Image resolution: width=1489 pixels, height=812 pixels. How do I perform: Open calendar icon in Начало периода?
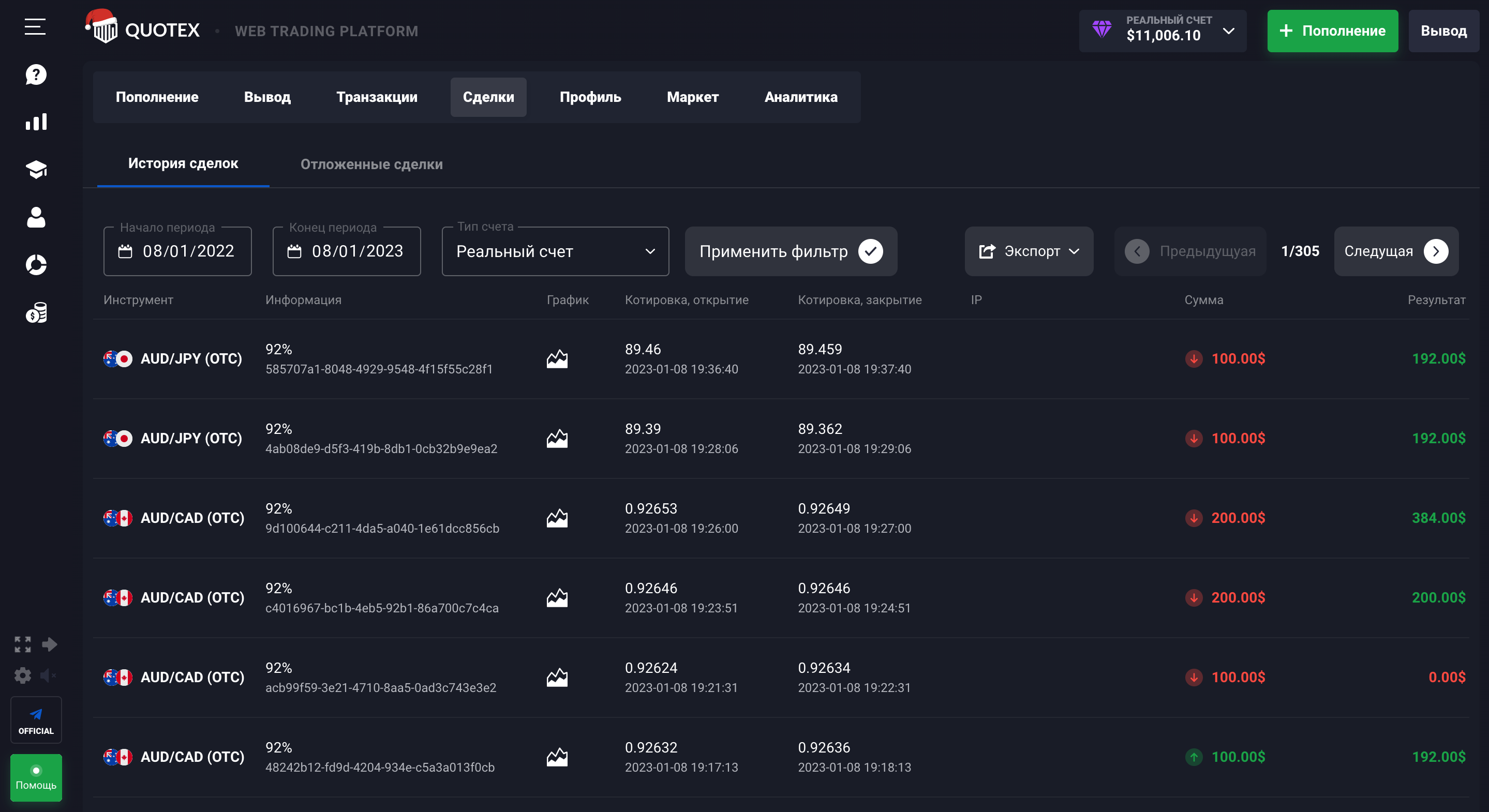(x=125, y=251)
